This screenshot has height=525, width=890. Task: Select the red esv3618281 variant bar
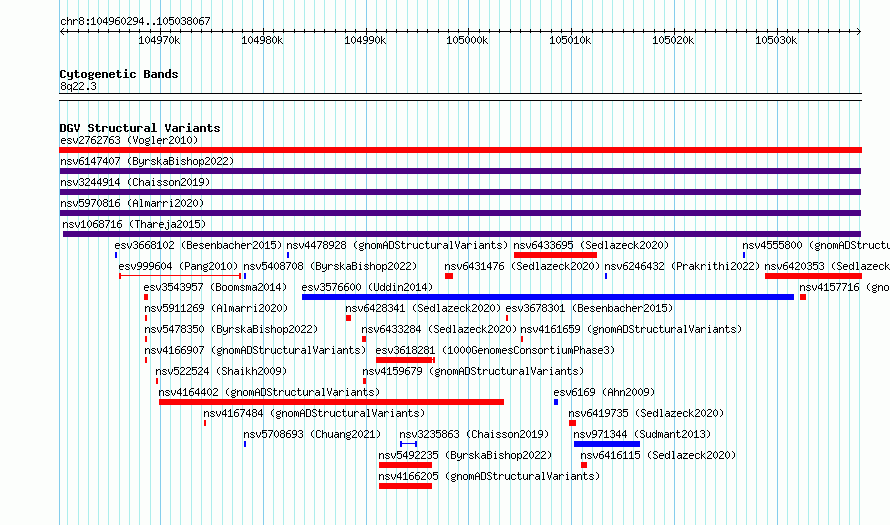tap(405, 360)
